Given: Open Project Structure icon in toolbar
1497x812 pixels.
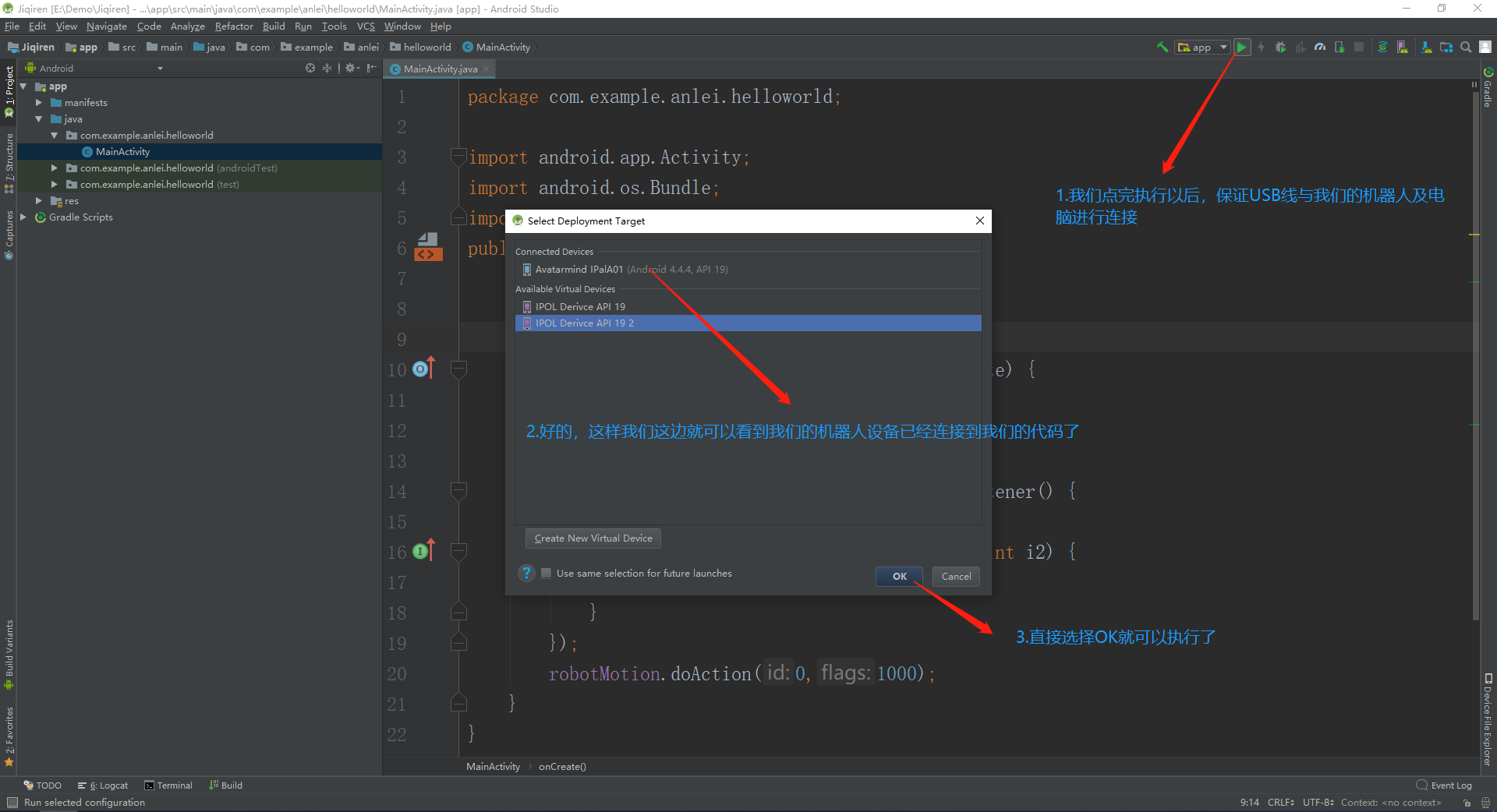Looking at the screenshot, I should 1446,48.
